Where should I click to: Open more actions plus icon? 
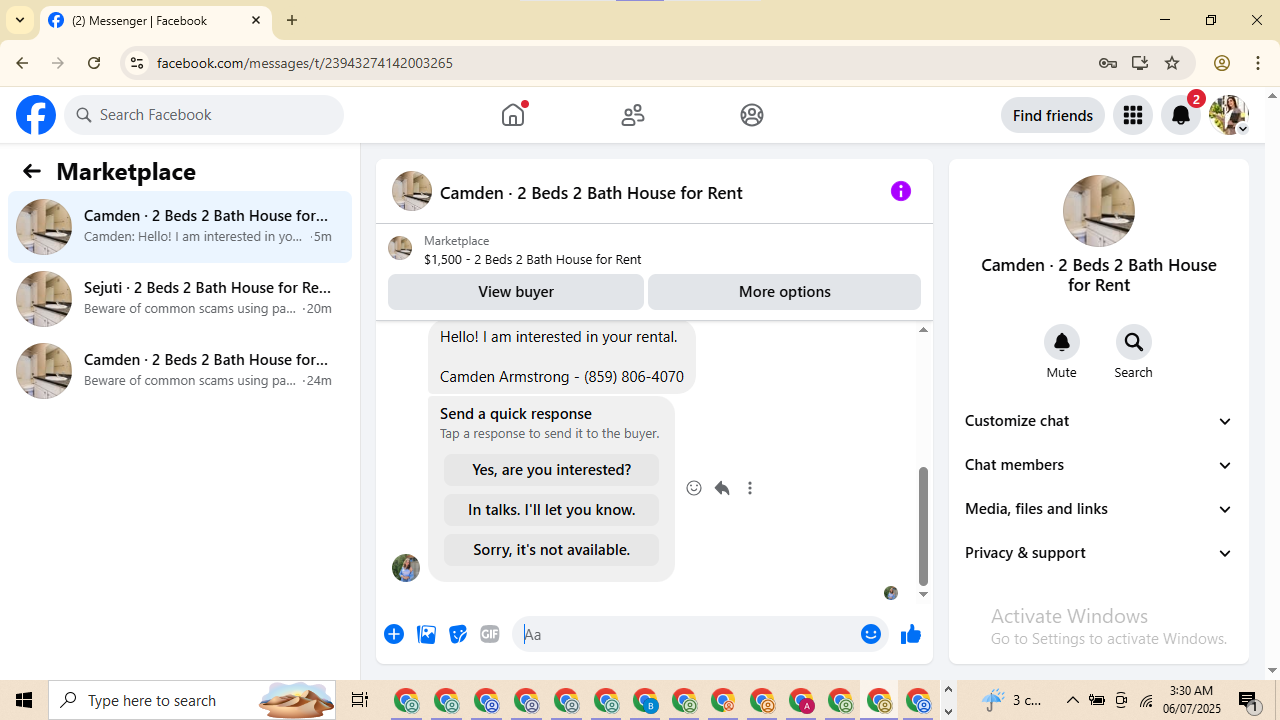(x=394, y=634)
